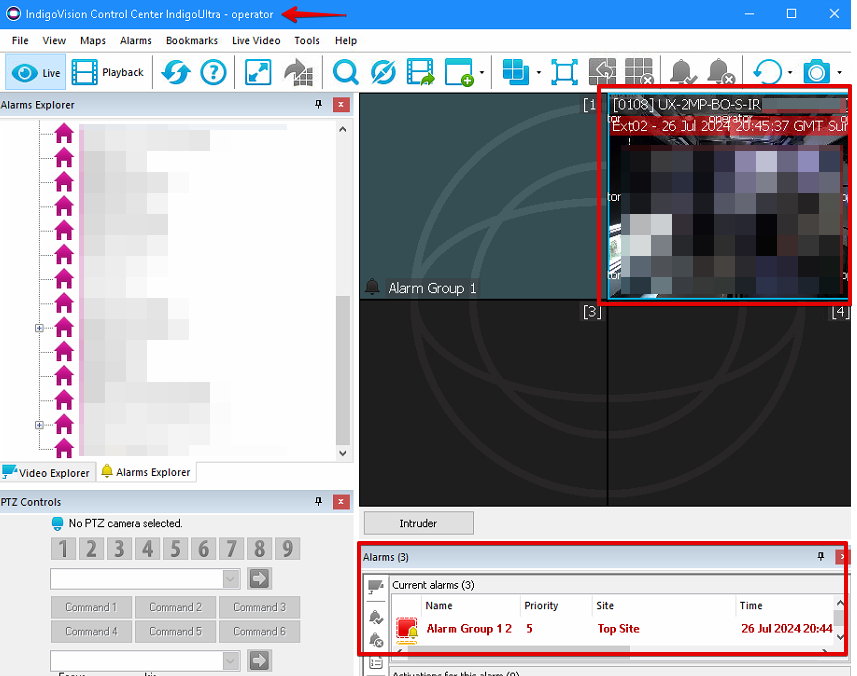Clear alarm using Alarms panel sidebar icon
Viewport: 857px width, 676px height.
(375, 639)
